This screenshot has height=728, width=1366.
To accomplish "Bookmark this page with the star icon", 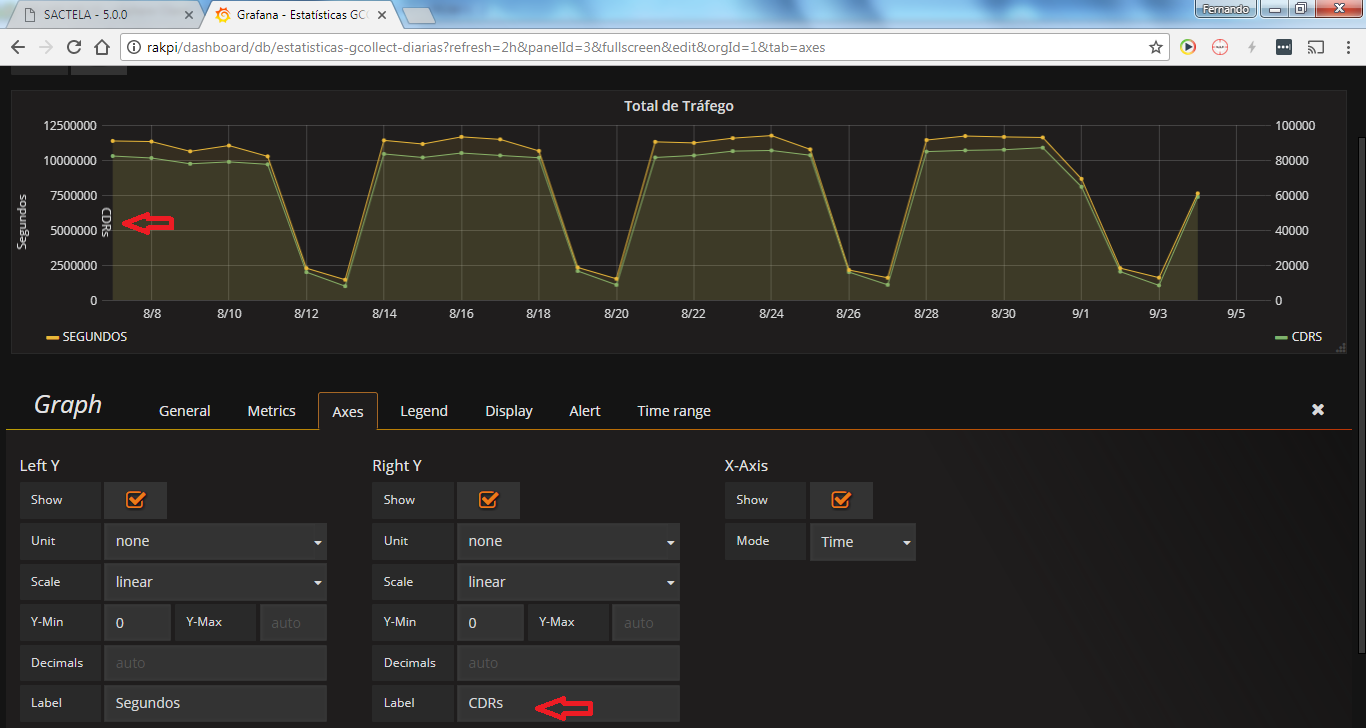I will tap(1155, 46).
